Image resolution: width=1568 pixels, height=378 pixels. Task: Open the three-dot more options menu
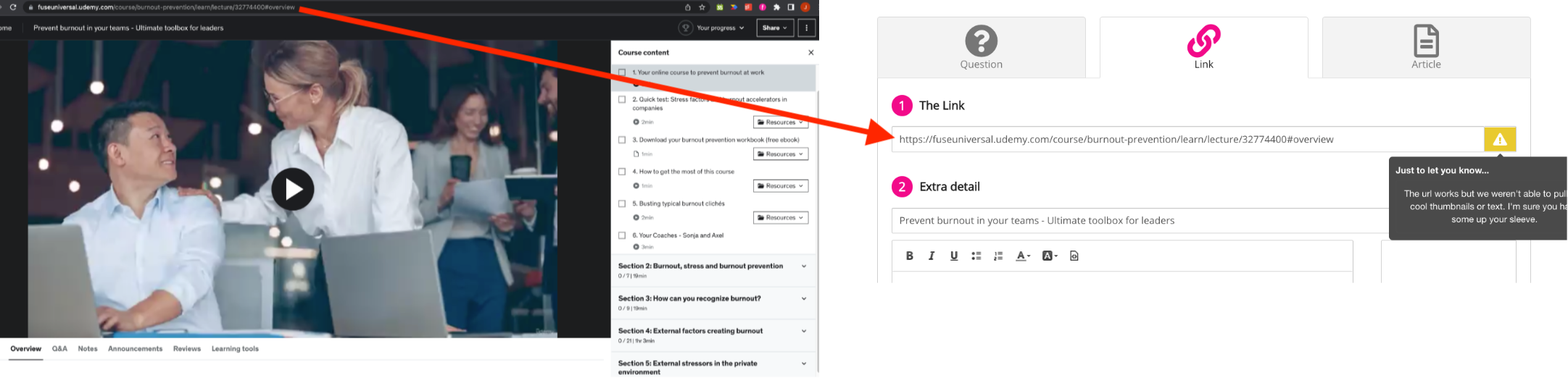coord(807,28)
